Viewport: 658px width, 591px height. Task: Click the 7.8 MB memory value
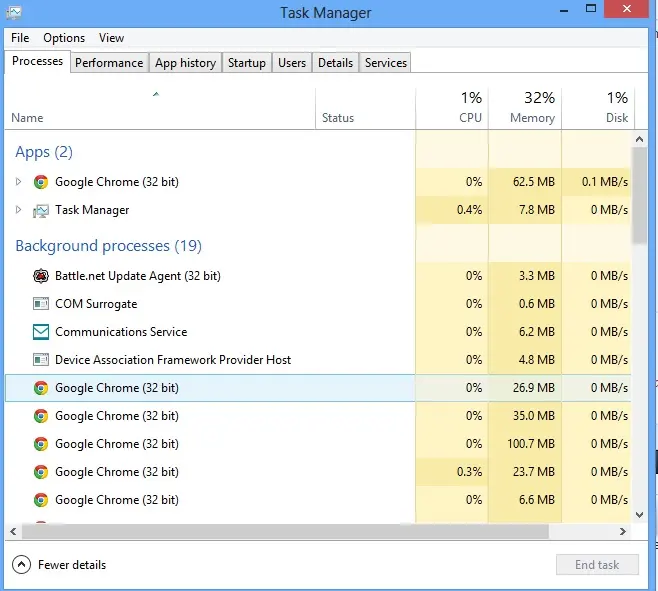coord(537,209)
